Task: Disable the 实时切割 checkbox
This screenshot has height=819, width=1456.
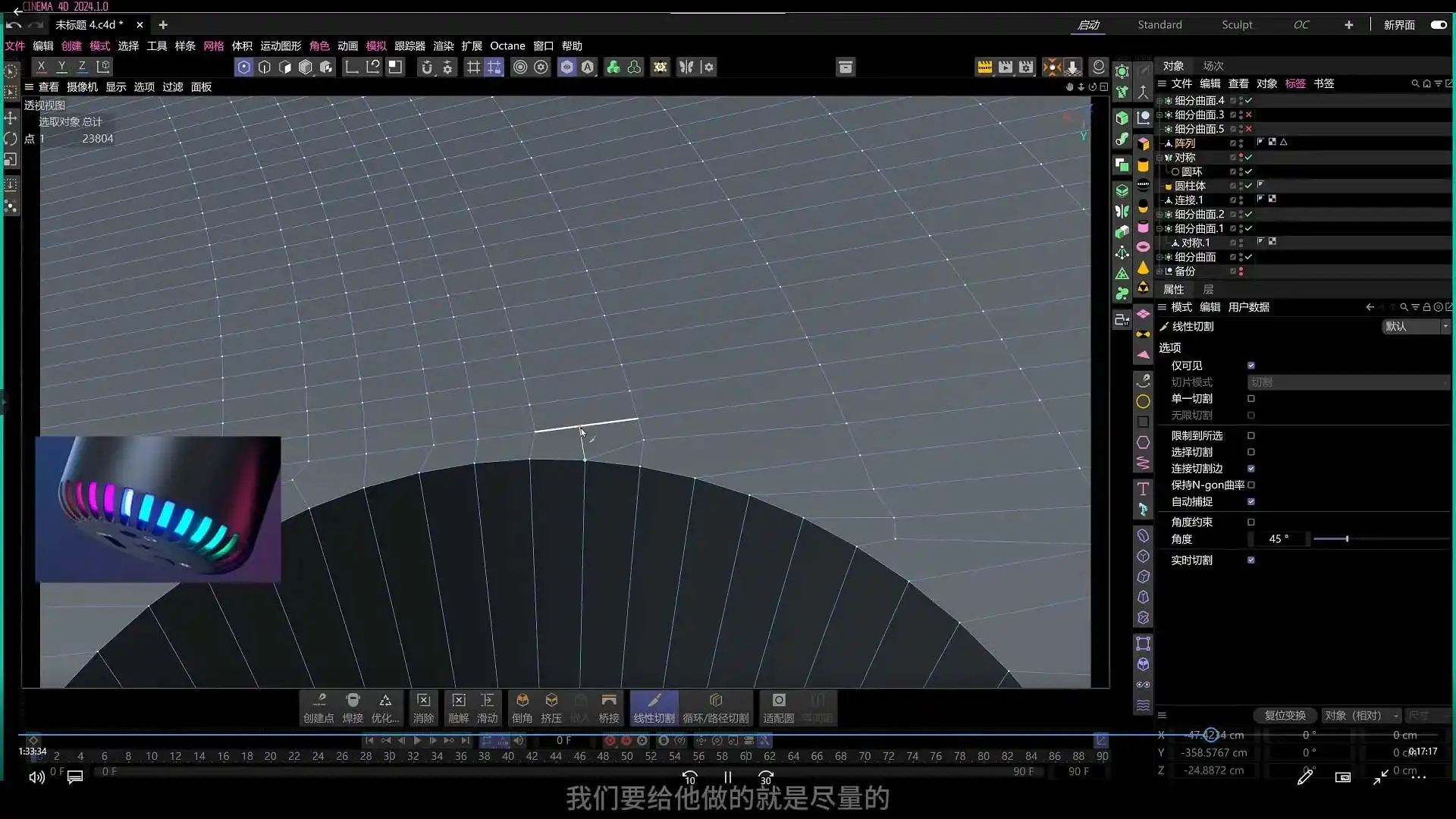Action: click(x=1251, y=560)
